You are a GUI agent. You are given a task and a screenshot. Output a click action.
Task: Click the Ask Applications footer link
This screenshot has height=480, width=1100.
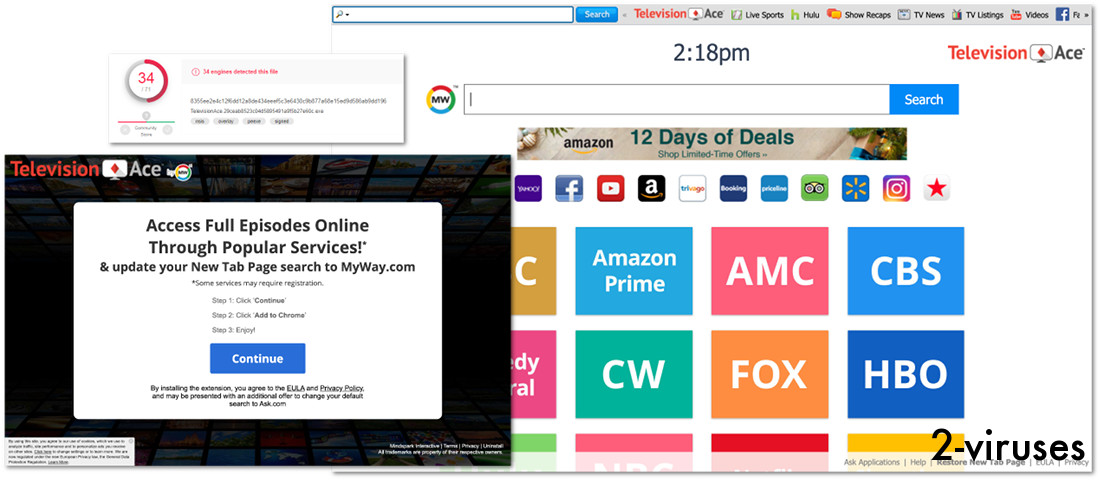[x=872, y=462]
